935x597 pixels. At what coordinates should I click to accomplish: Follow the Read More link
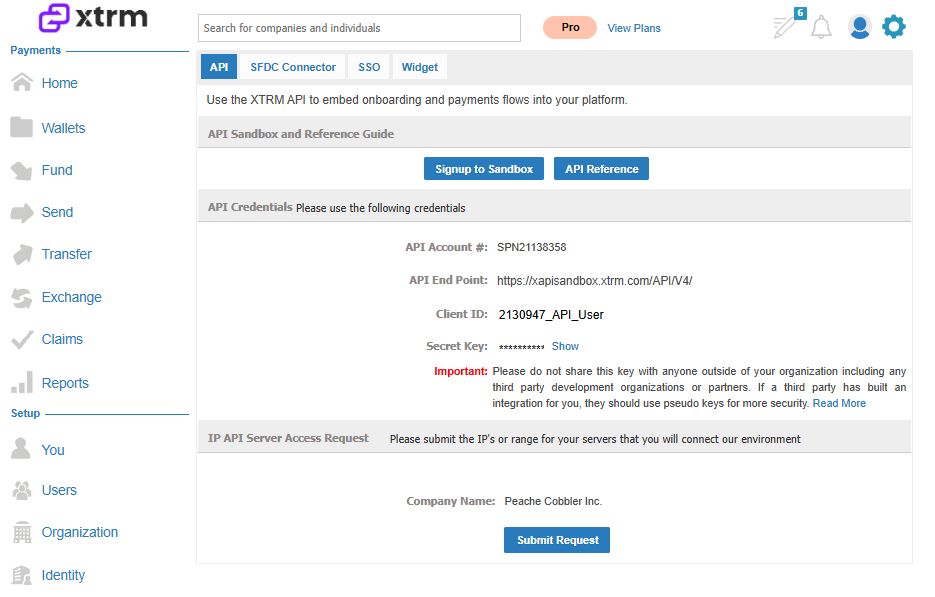[839, 404]
